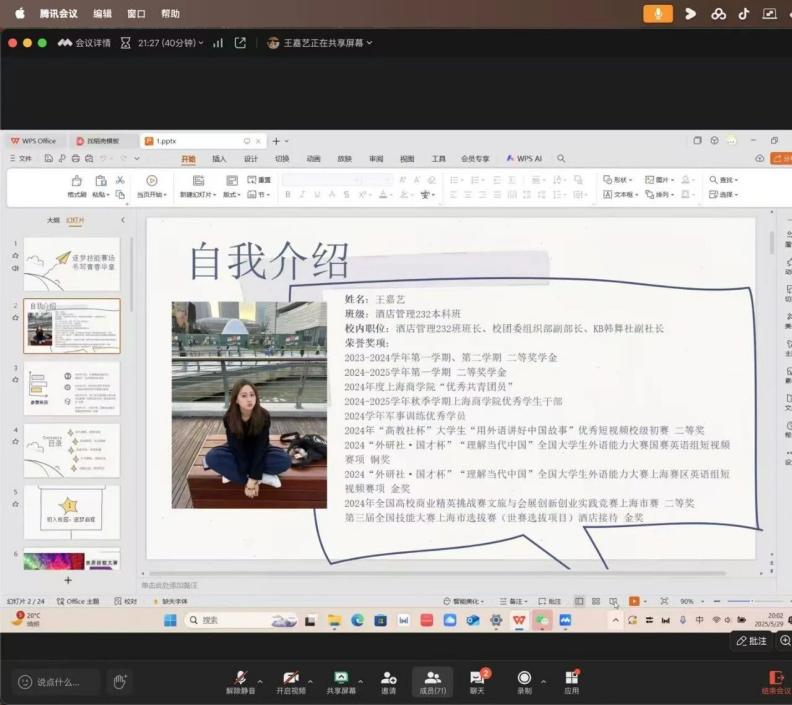The height and width of the screenshot is (705, 792).
Task: Open the 应用 apps icon
Action: tap(571, 678)
